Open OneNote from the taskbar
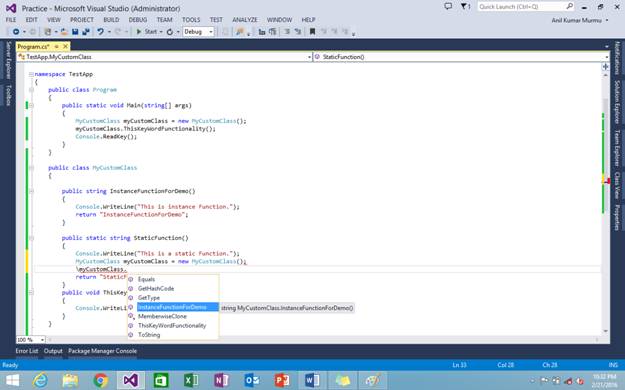 [221, 380]
